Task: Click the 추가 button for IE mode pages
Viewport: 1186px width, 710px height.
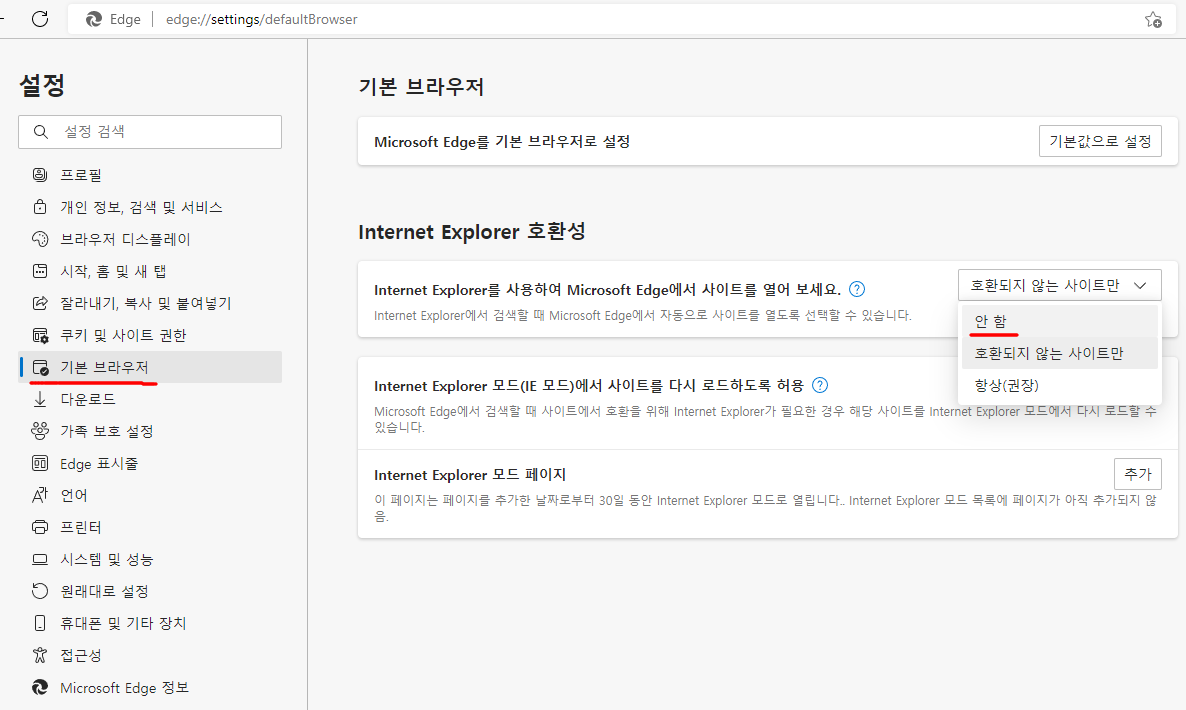Action: click(x=1138, y=474)
